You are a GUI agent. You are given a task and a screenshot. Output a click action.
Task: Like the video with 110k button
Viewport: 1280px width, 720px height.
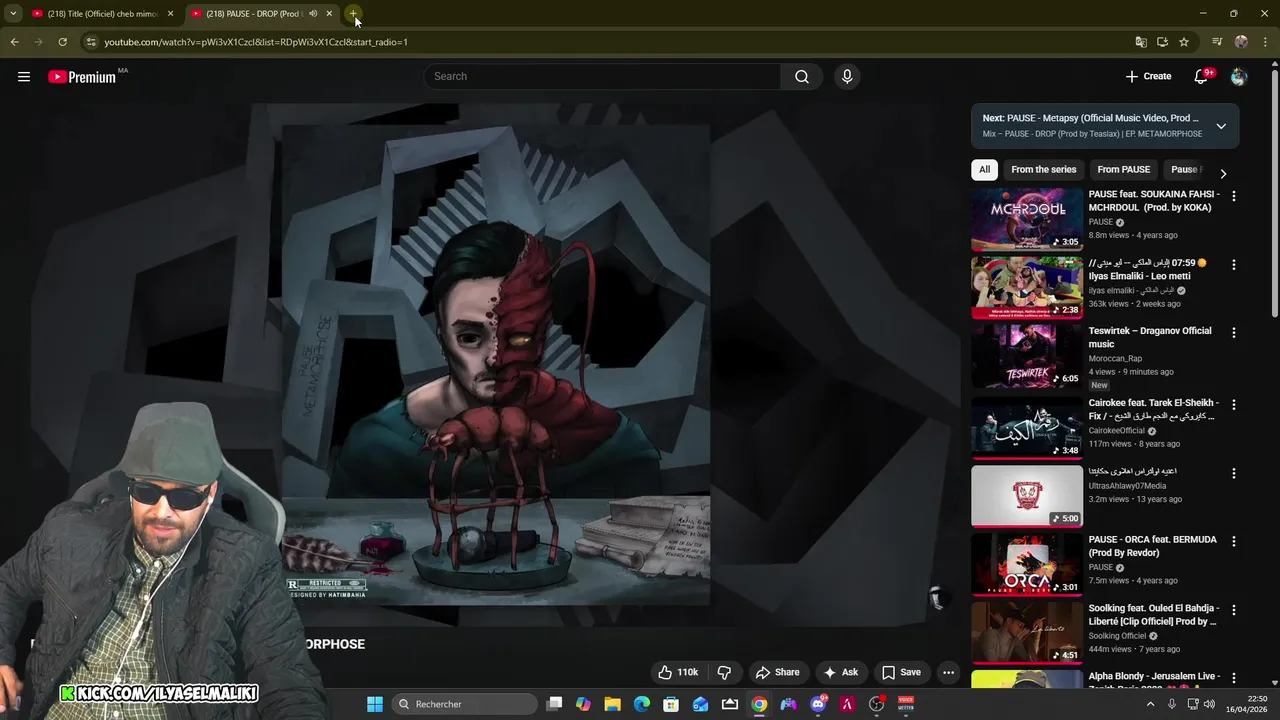tap(677, 672)
